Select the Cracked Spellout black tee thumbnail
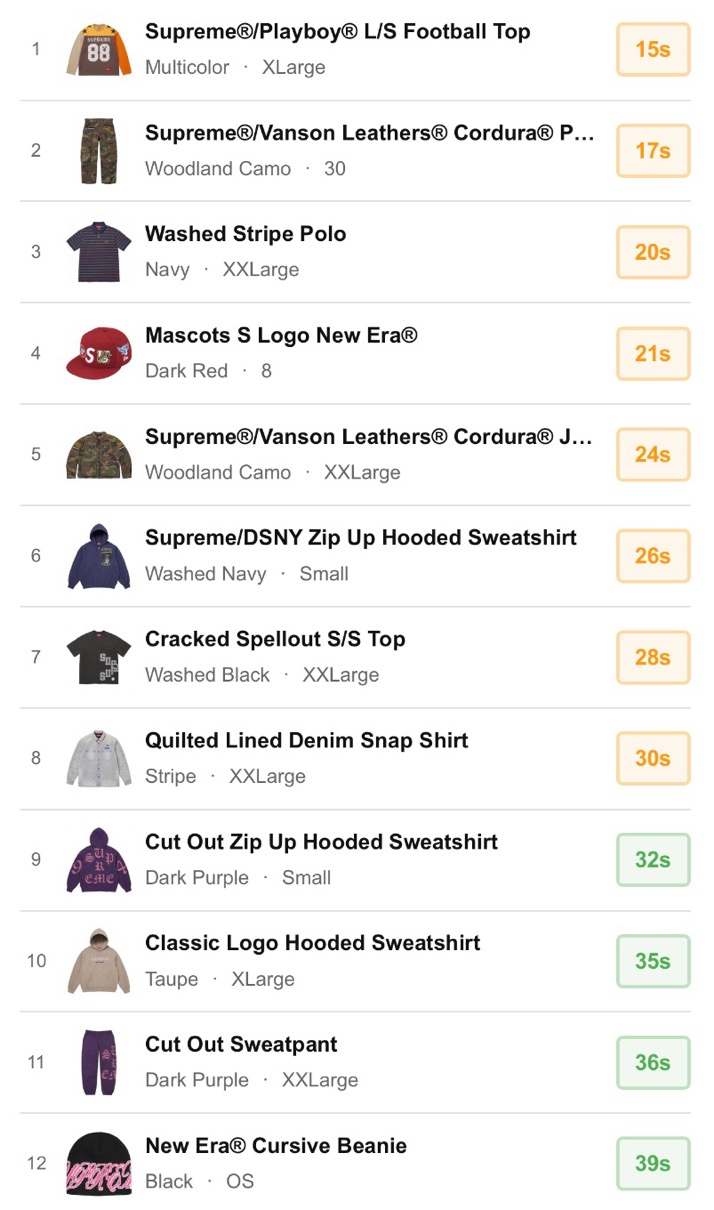 click(x=99, y=657)
